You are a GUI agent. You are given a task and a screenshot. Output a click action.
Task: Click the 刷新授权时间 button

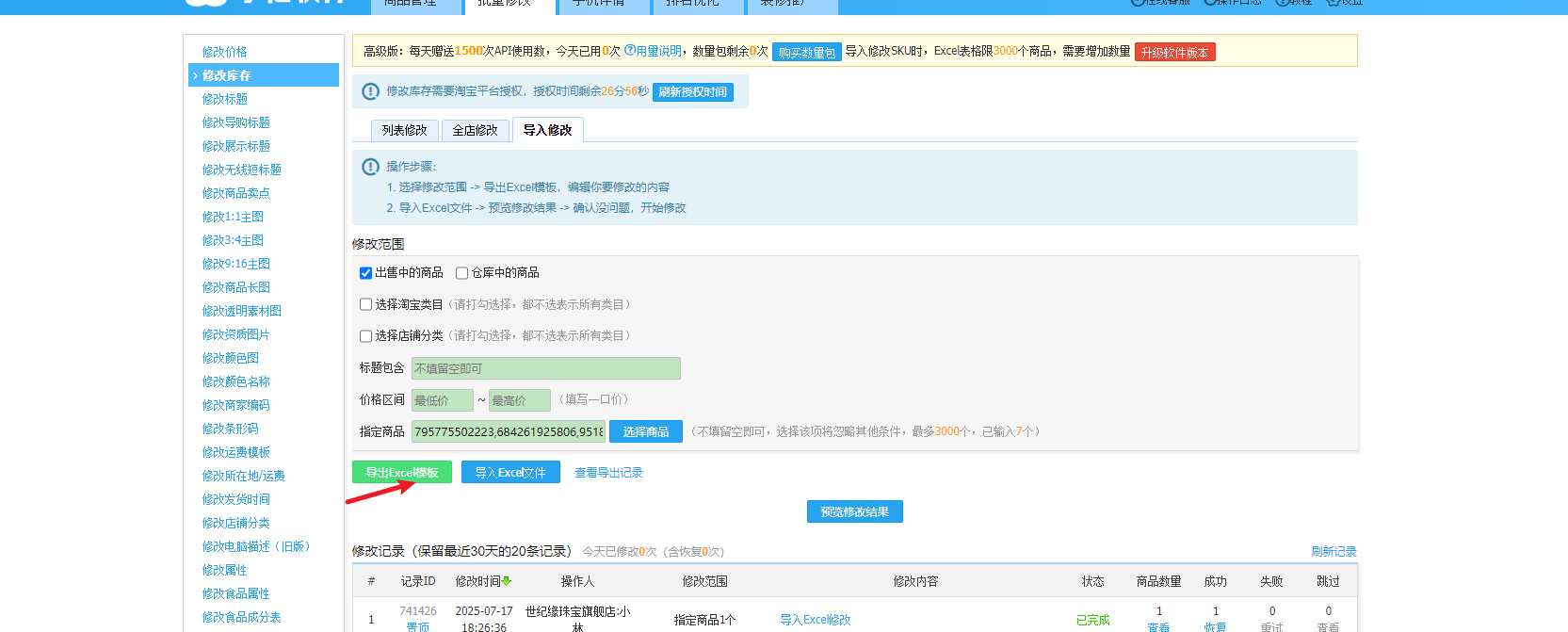coord(692,91)
